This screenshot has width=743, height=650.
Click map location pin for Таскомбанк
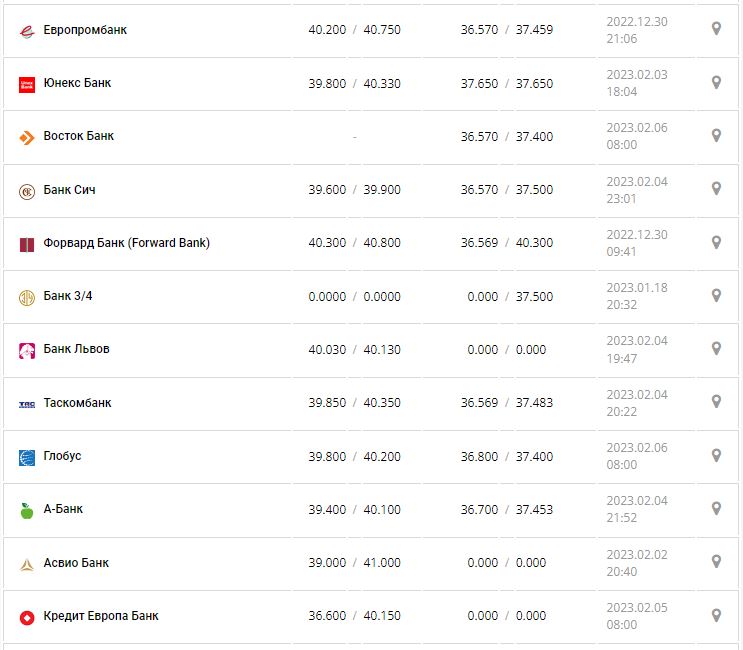[716, 402]
